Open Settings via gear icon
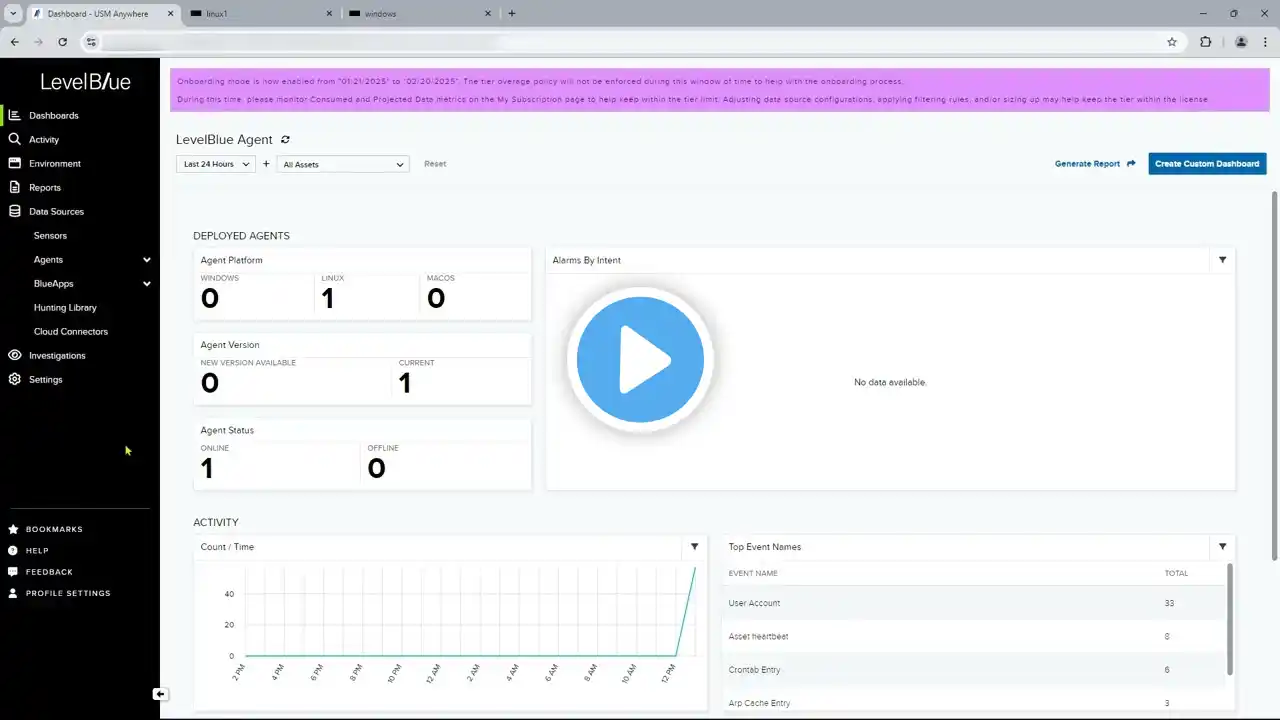The height and width of the screenshot is (720, 1280). click(x=14, y=379)
